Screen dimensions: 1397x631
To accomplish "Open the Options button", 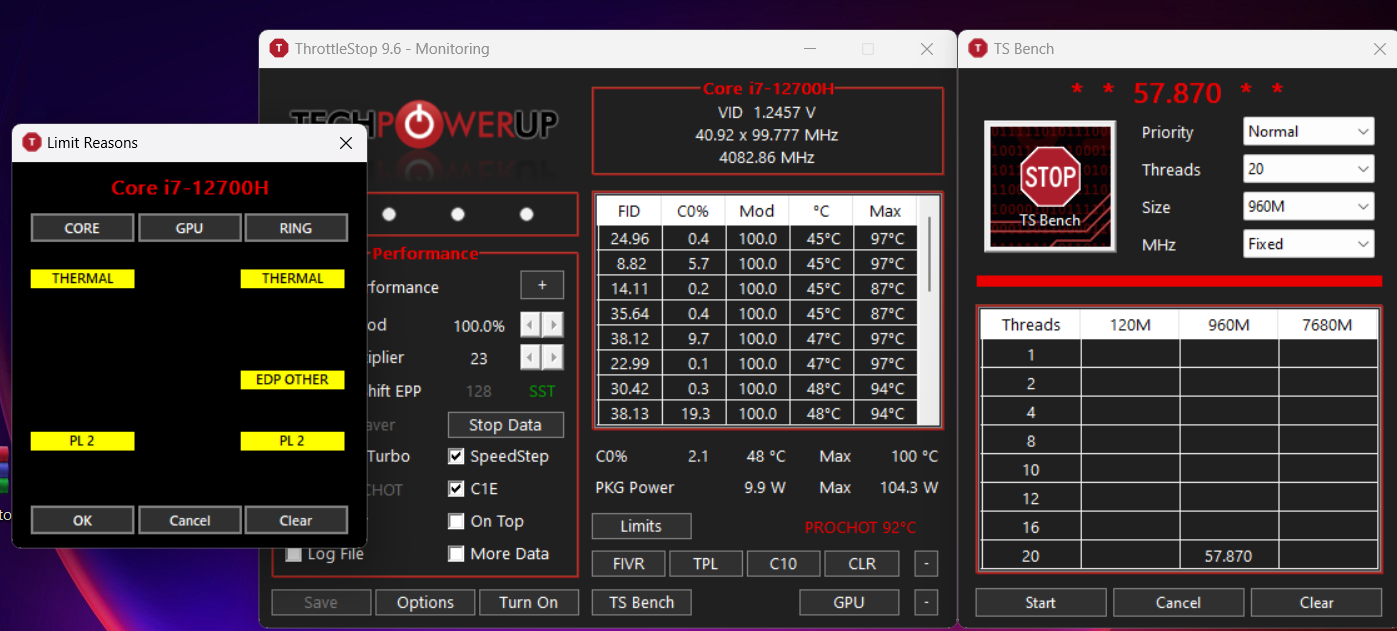I will (x=425, y=602).
